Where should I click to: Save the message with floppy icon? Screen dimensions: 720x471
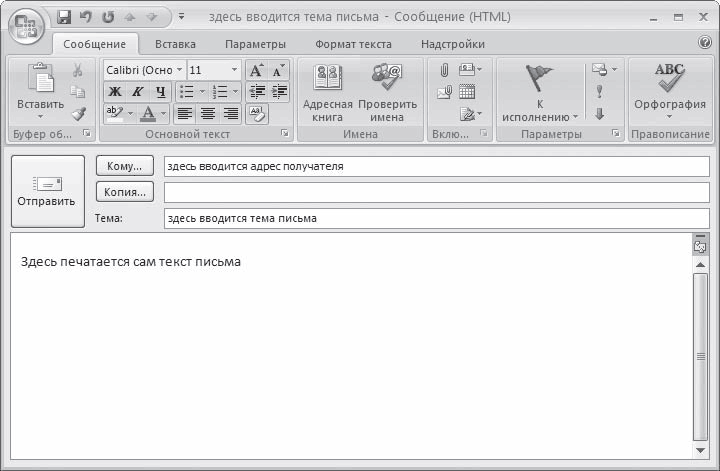64,17
